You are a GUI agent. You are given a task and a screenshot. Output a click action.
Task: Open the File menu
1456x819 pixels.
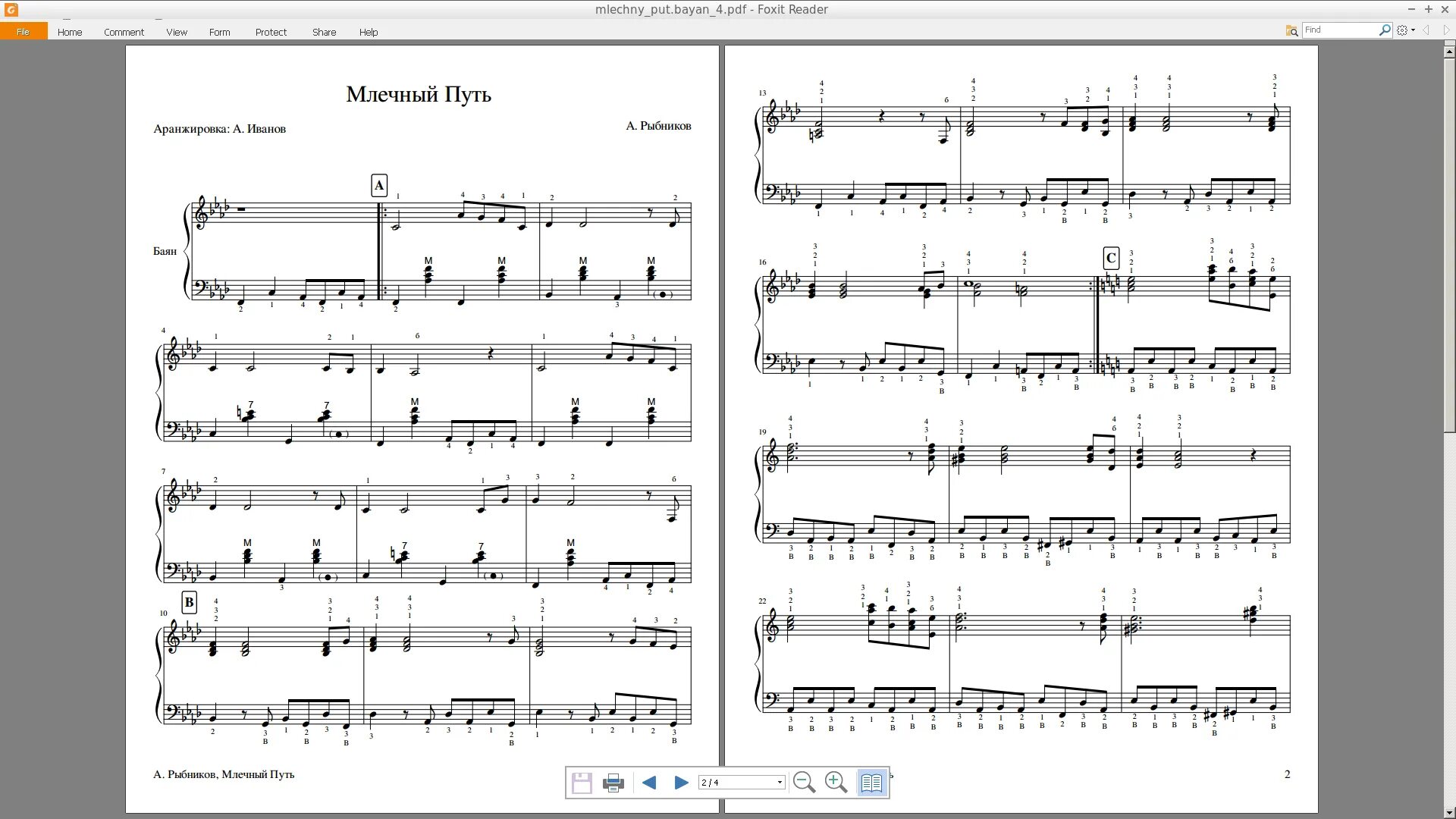coord(24,31)
